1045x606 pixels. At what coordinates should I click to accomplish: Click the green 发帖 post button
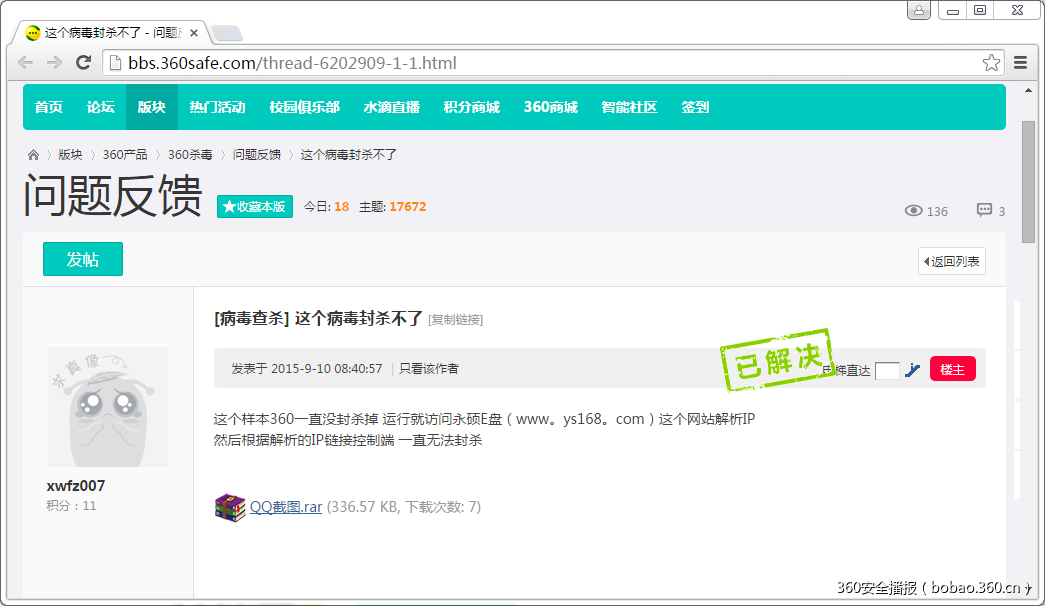pos(82,258)
